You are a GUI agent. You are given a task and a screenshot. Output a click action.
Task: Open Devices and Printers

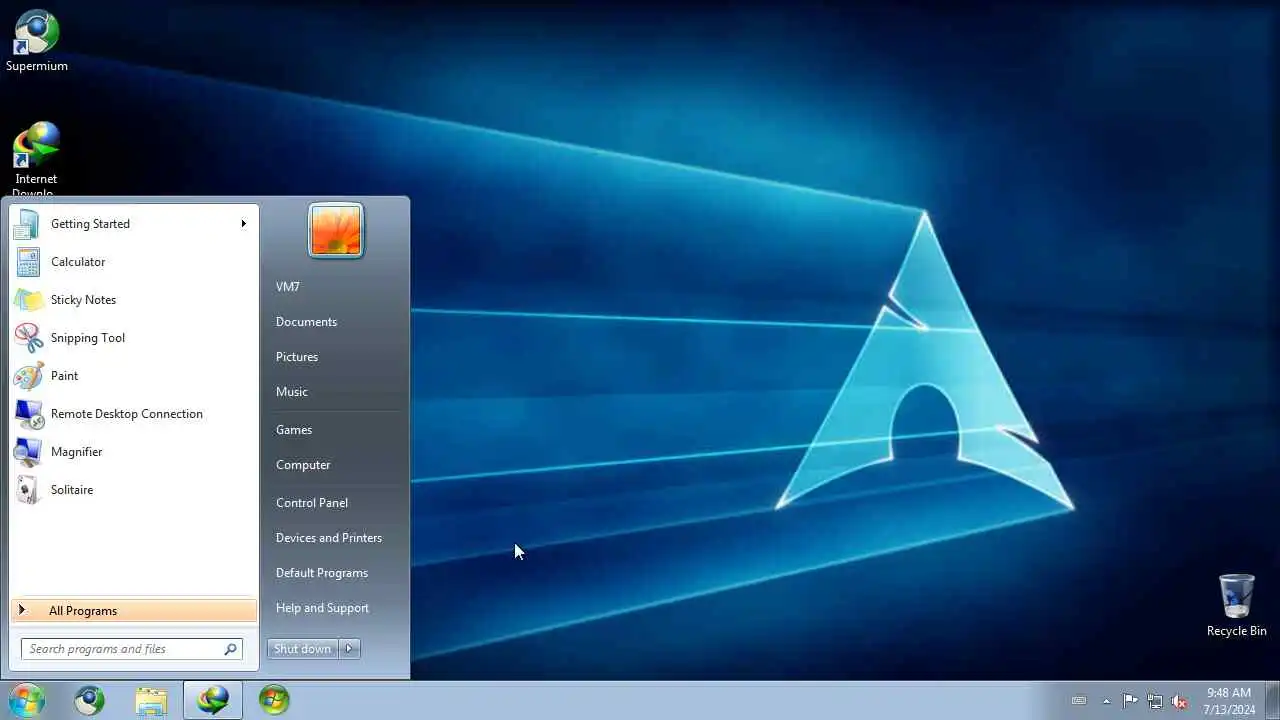[x=329, y=538]
